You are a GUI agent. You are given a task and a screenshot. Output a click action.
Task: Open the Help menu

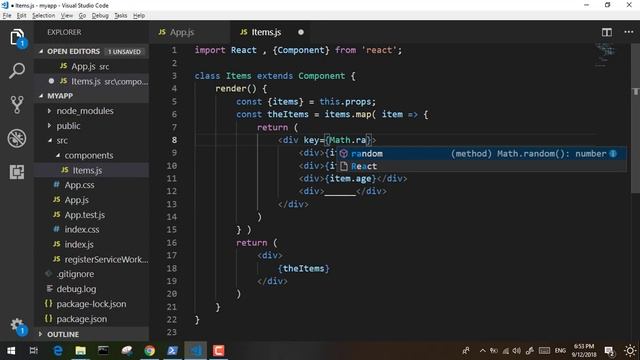coord(139,16)
